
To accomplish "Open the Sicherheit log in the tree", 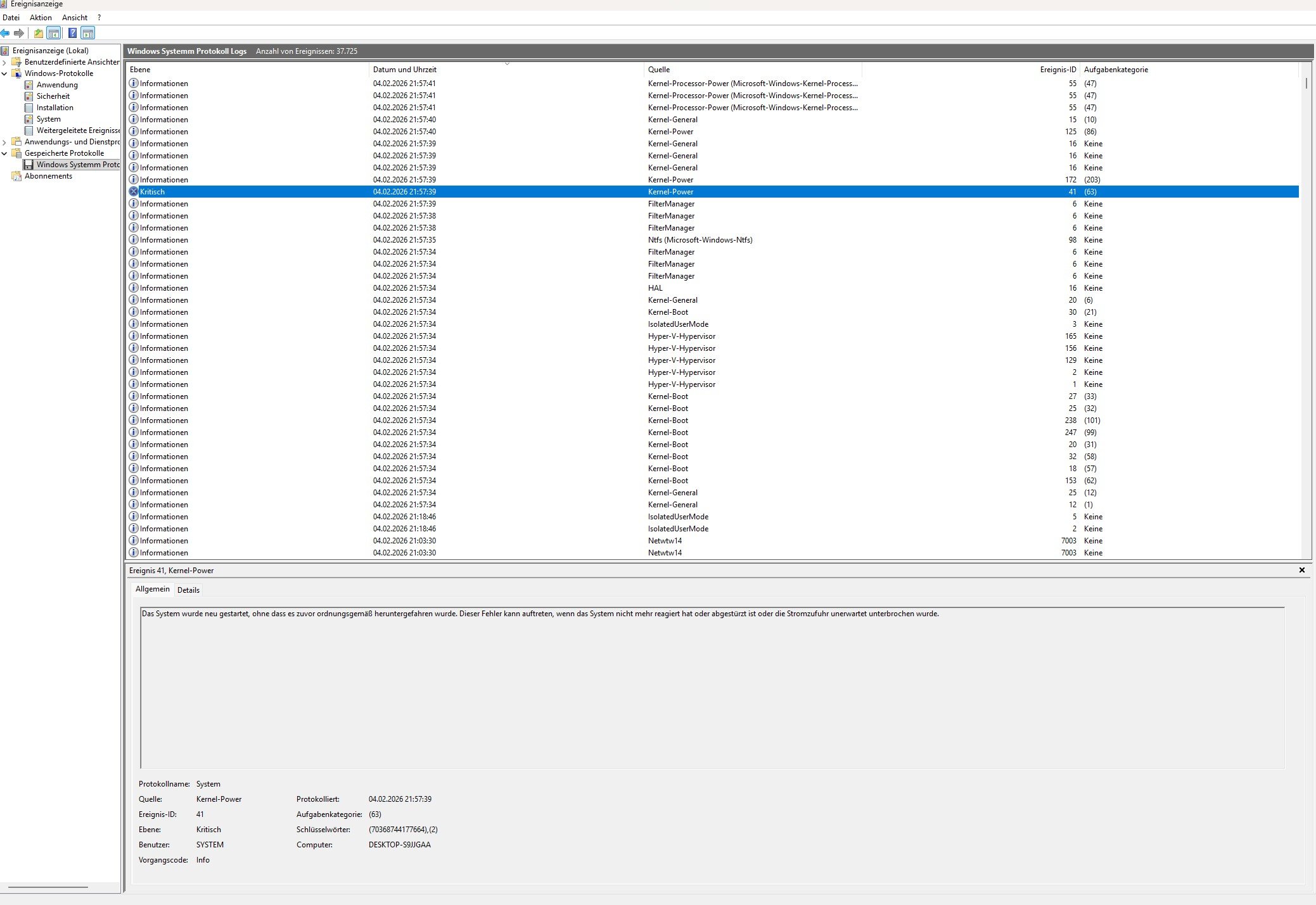I will pyautogui.click(x=53, y=96).
